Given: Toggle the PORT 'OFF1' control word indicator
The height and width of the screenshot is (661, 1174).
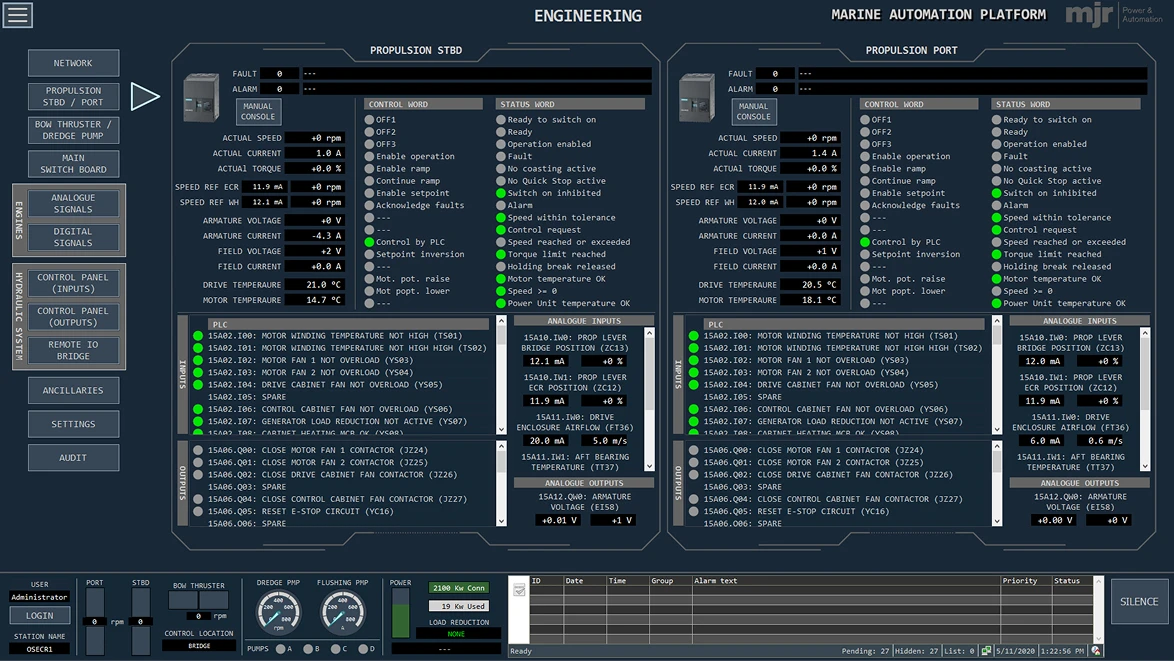Looking at the screenshot, I should point(865,120).
